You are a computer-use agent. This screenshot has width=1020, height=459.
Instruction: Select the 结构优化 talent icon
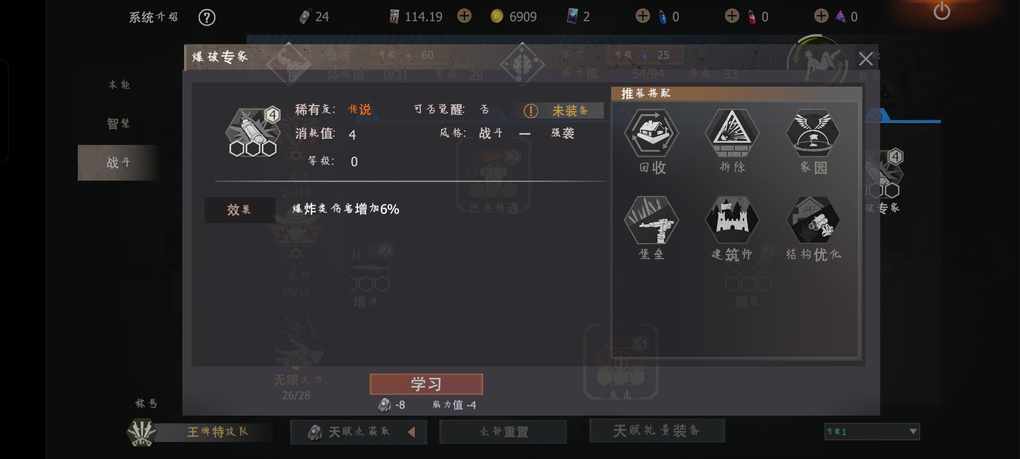813,220
